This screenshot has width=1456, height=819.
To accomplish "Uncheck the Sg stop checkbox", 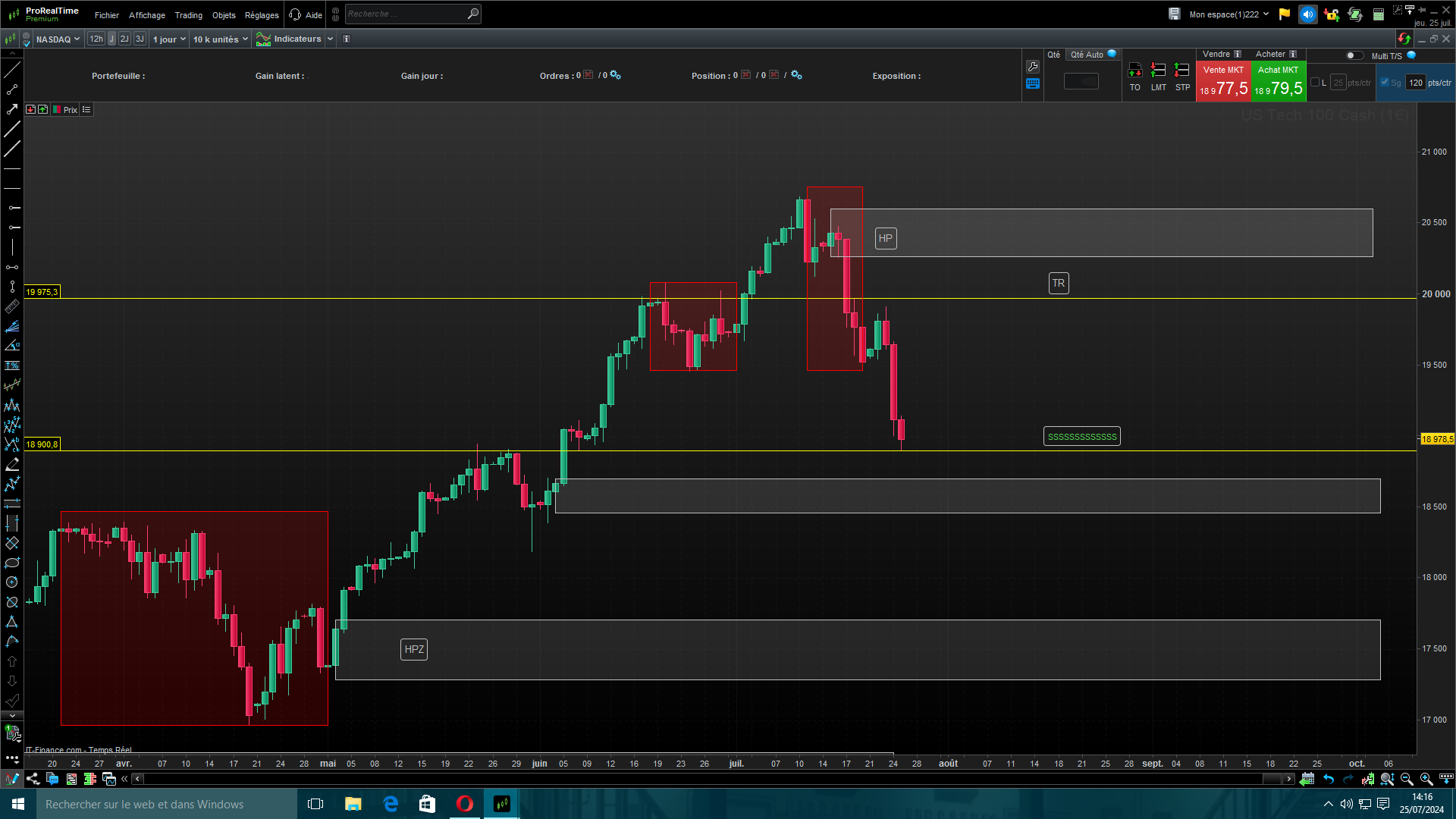I will pos(1385,83).
